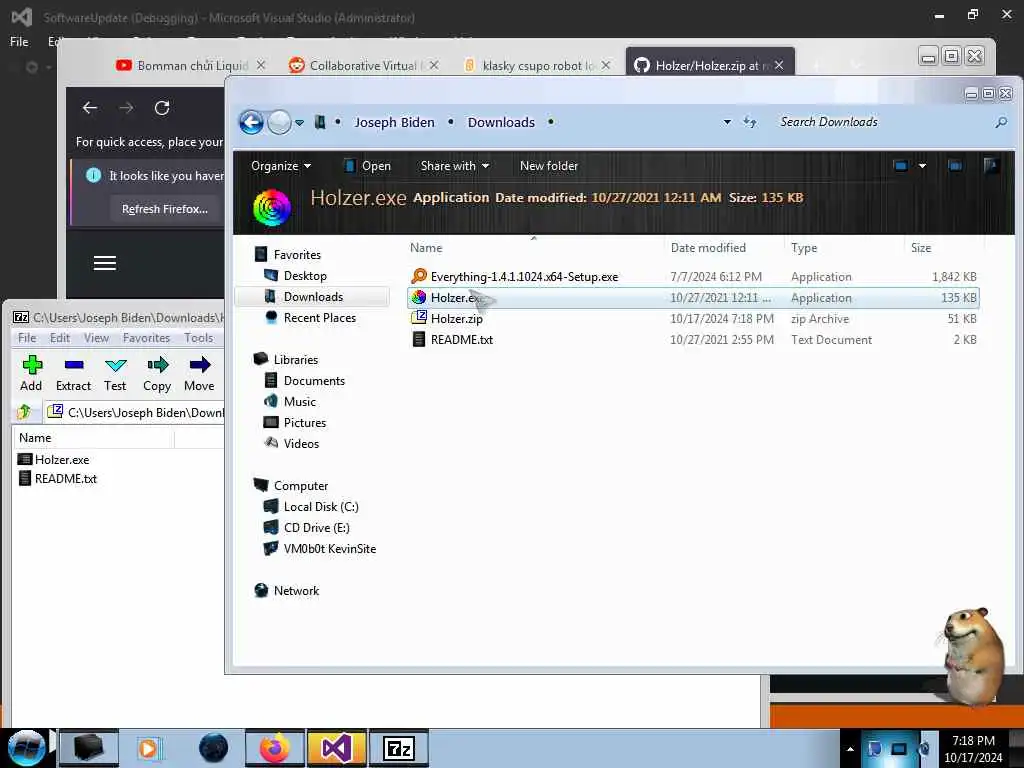Open the view options dropdown arrow
The width and height of the screenshot is (1024, 768).
(922, 166)
